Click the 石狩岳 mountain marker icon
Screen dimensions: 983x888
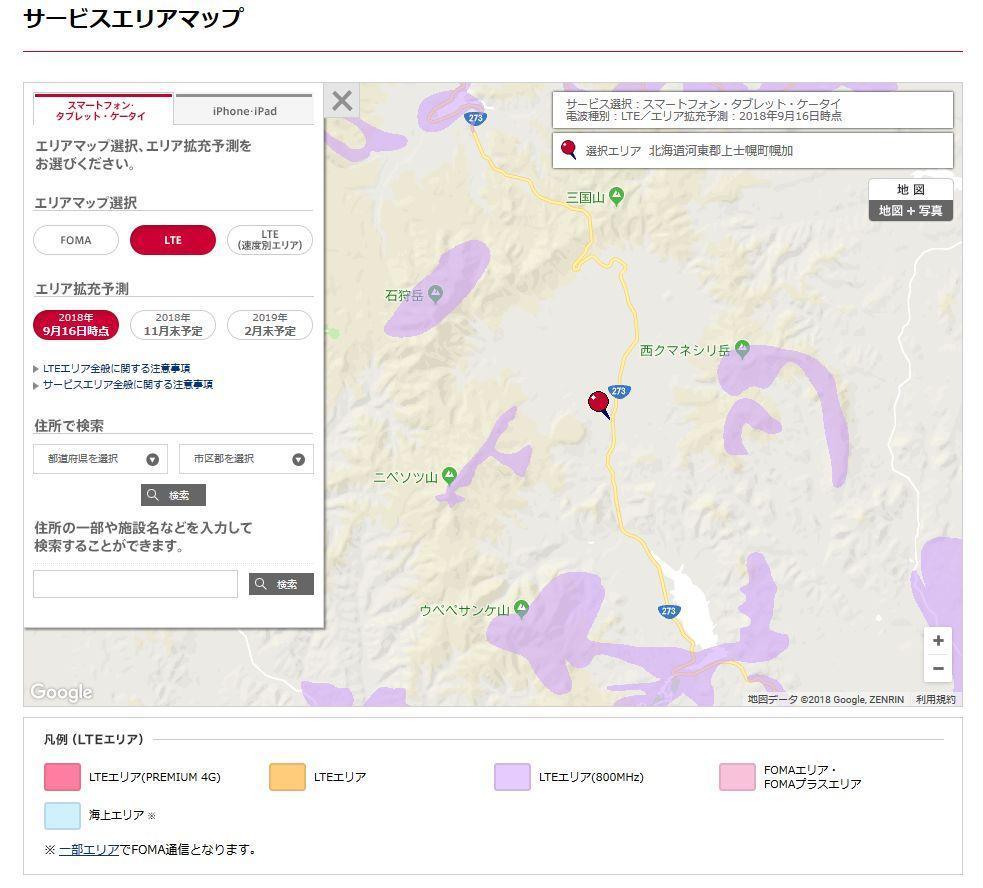coord(436,293)
